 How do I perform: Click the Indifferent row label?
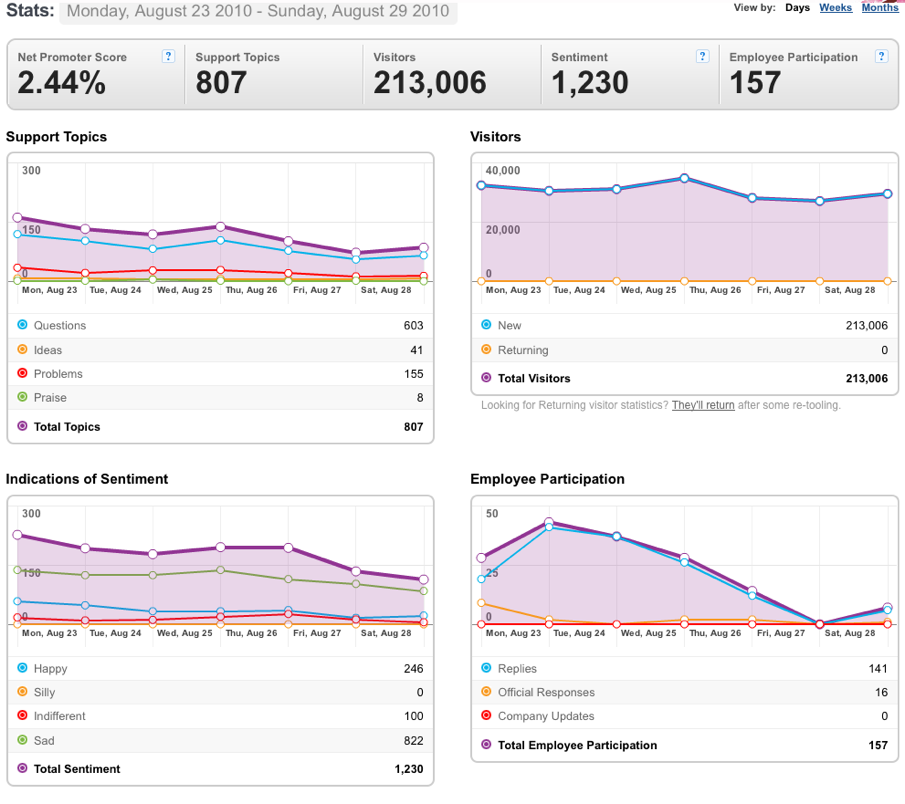[59, 716]
